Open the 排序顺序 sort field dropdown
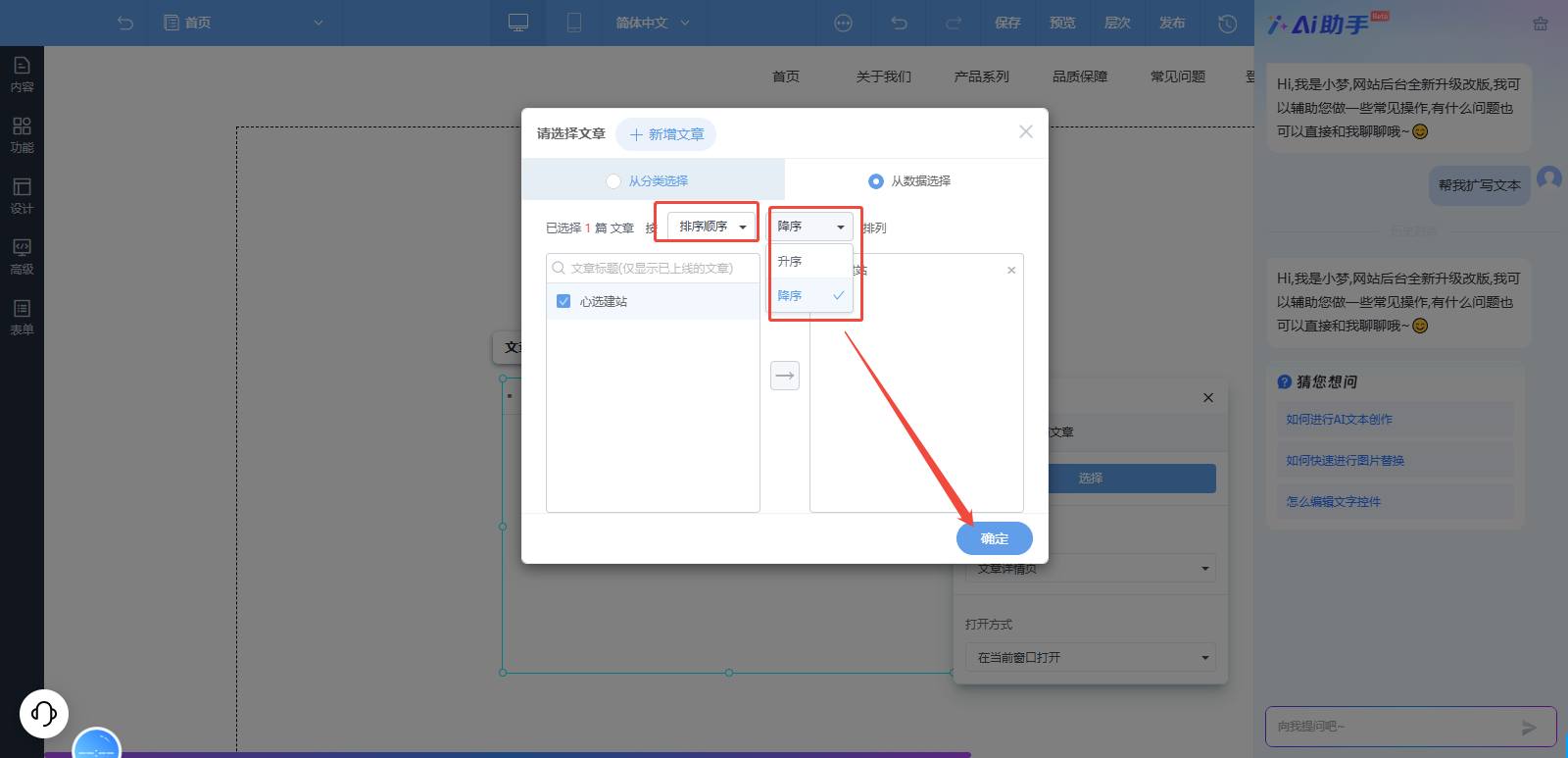 tap(712, 227)
